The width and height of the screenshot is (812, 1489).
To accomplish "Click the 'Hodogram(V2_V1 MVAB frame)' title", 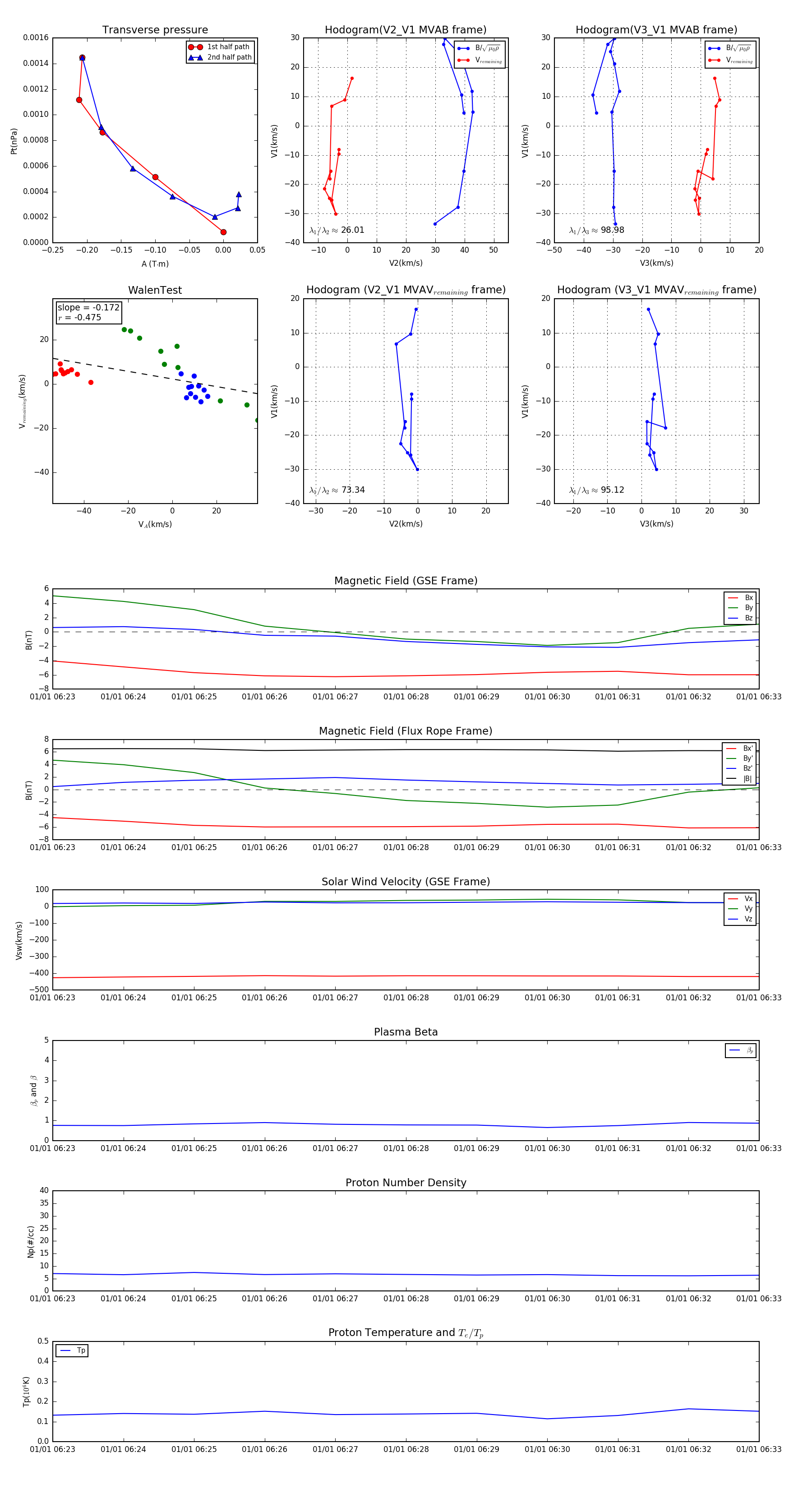I will [405, 29].
